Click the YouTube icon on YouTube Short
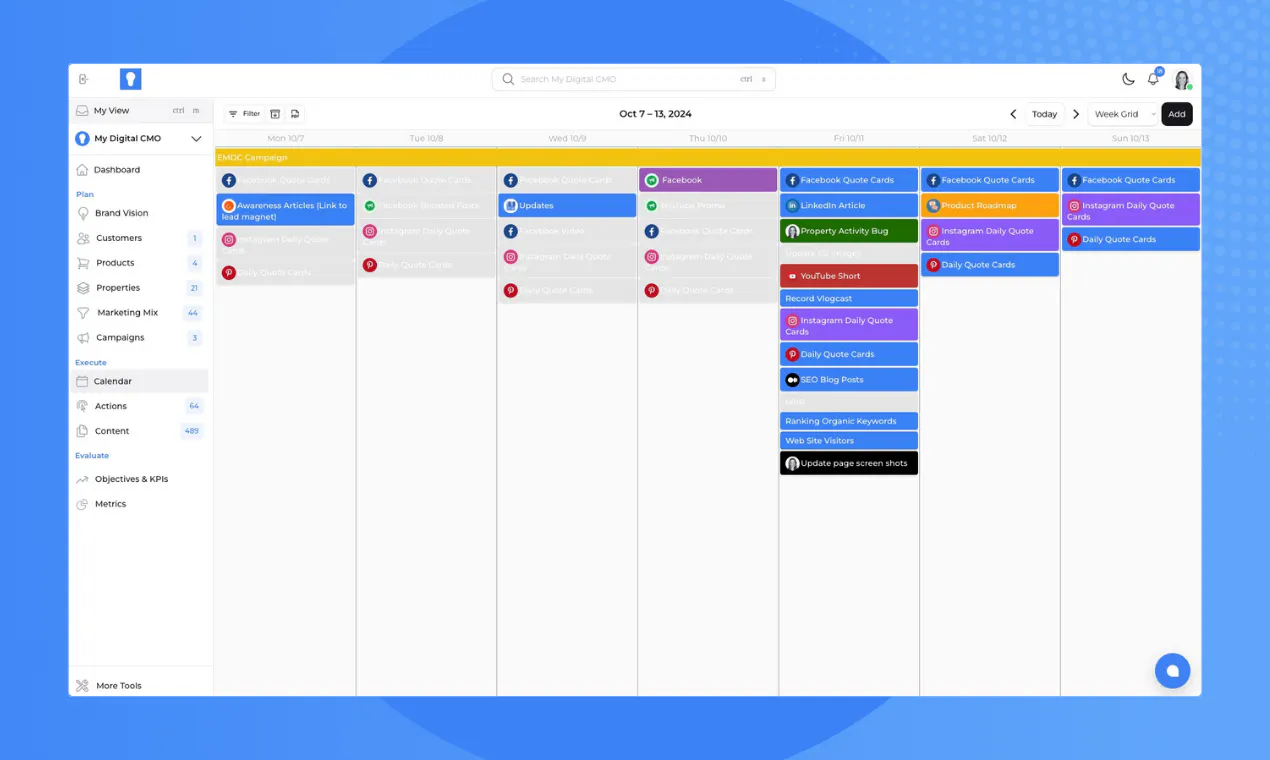Viewport: 1270px width, 760px height. click(x=792, y=276)
